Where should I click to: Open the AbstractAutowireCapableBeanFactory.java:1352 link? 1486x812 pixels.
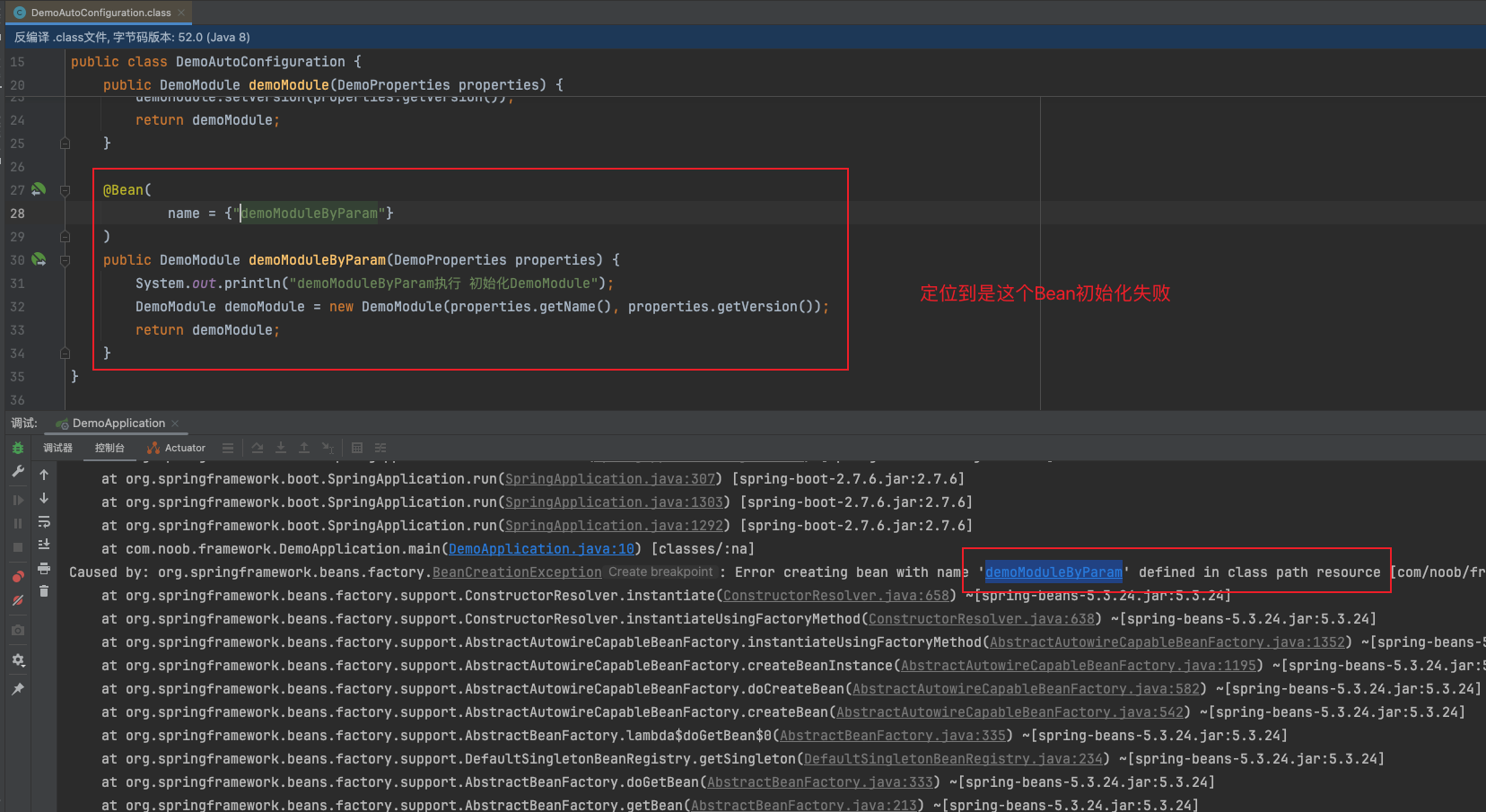(1167, 642)
